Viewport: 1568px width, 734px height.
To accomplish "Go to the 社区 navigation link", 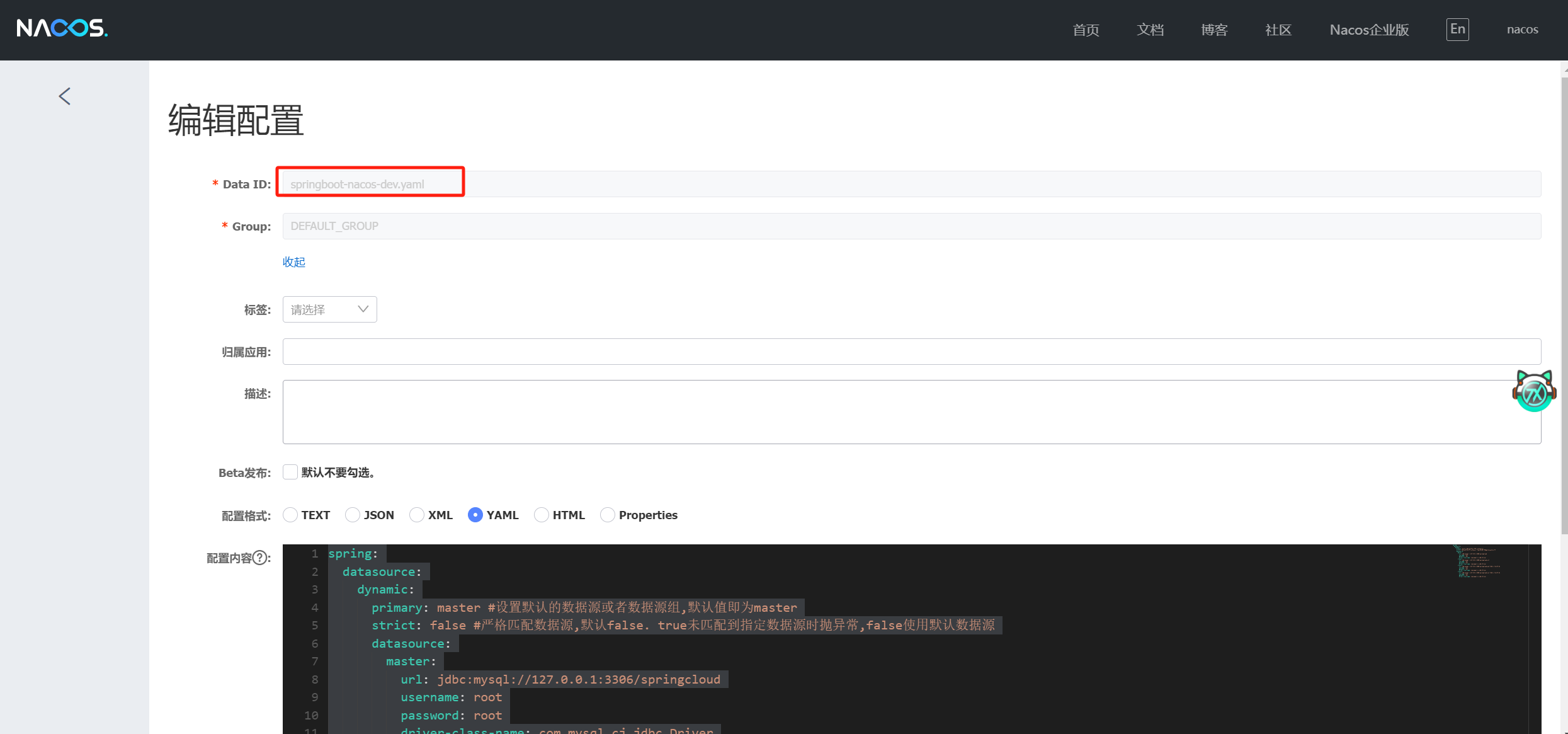I will [1278, 30].
